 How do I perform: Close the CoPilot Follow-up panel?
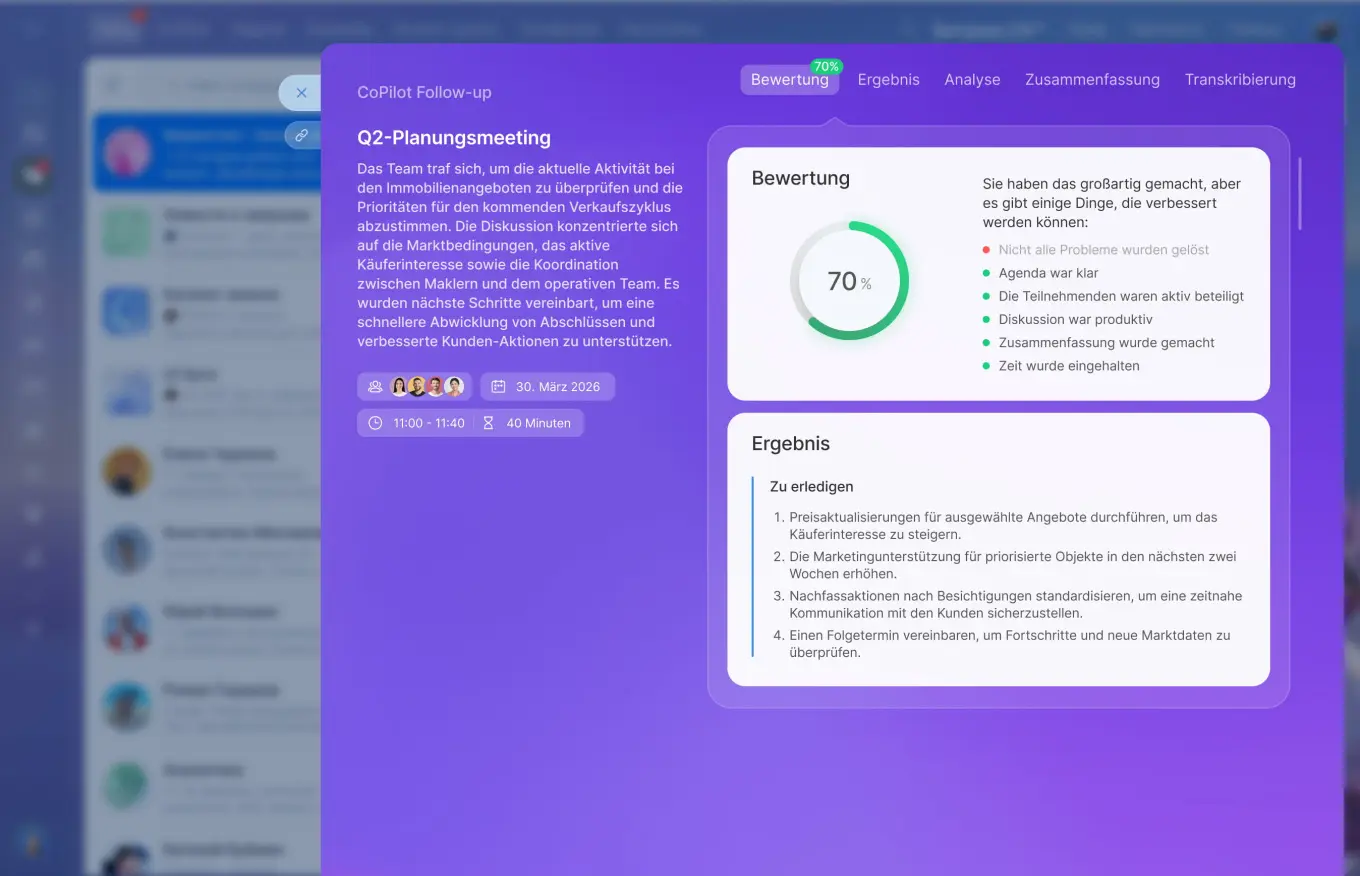coord(301,92)
